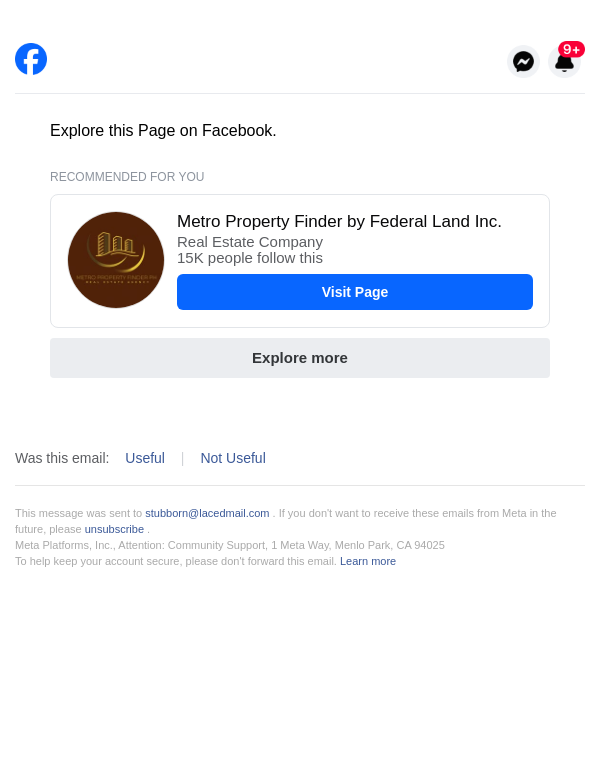Click the keep your account secure notice
Image resolution: width=600 pixels, height=768 pixels.
(176, 561)
